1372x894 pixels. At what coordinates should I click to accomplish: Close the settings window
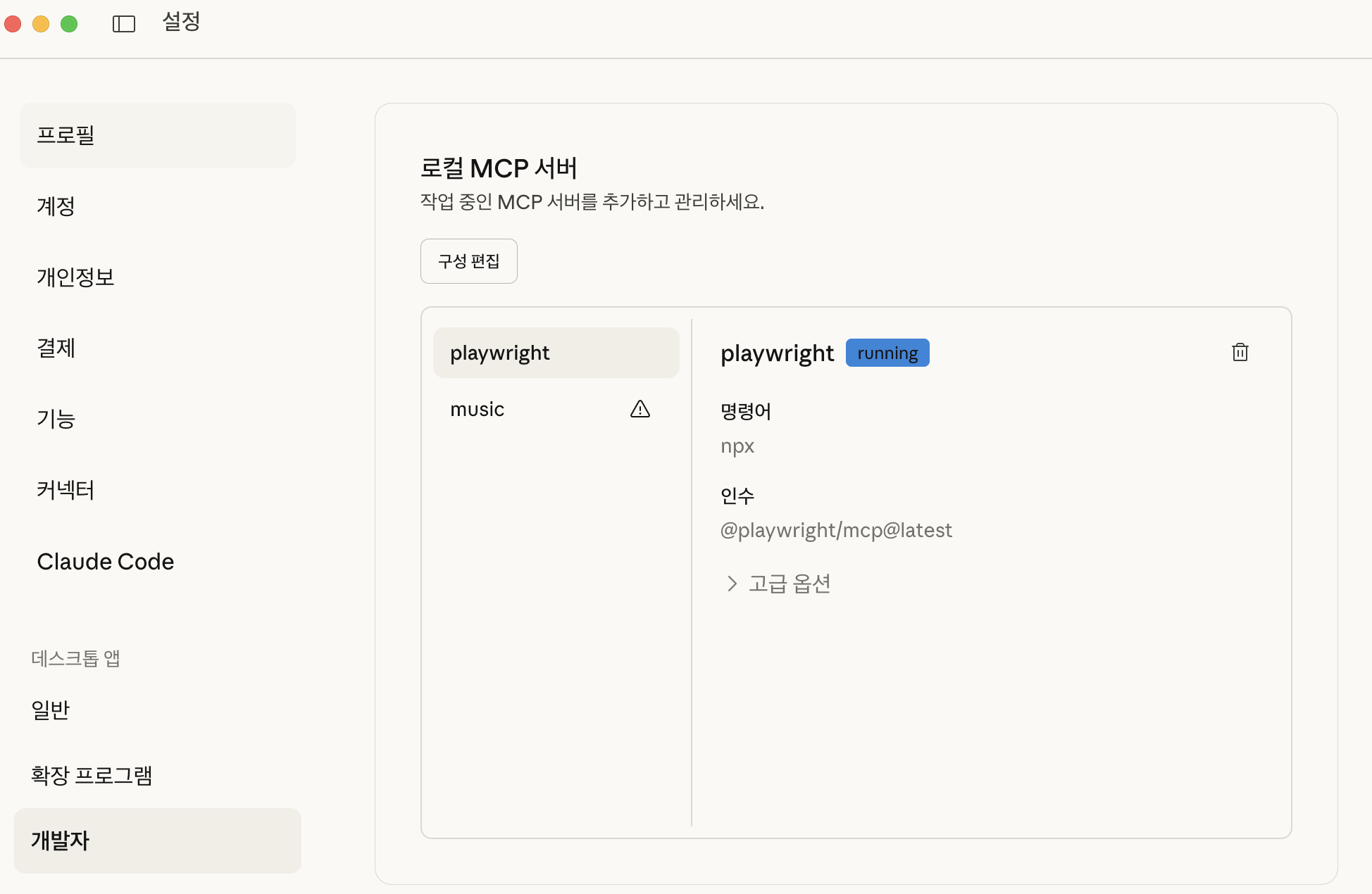(13, 24)
